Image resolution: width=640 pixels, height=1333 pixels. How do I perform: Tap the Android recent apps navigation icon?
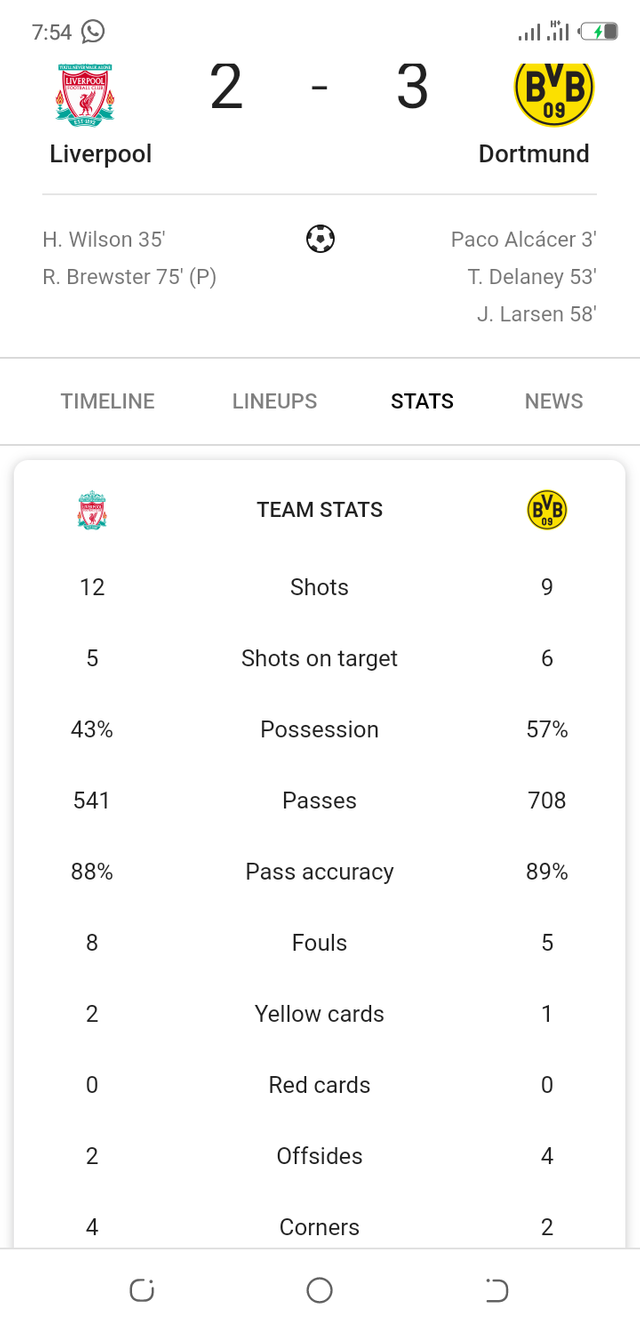coord(142,1291)
